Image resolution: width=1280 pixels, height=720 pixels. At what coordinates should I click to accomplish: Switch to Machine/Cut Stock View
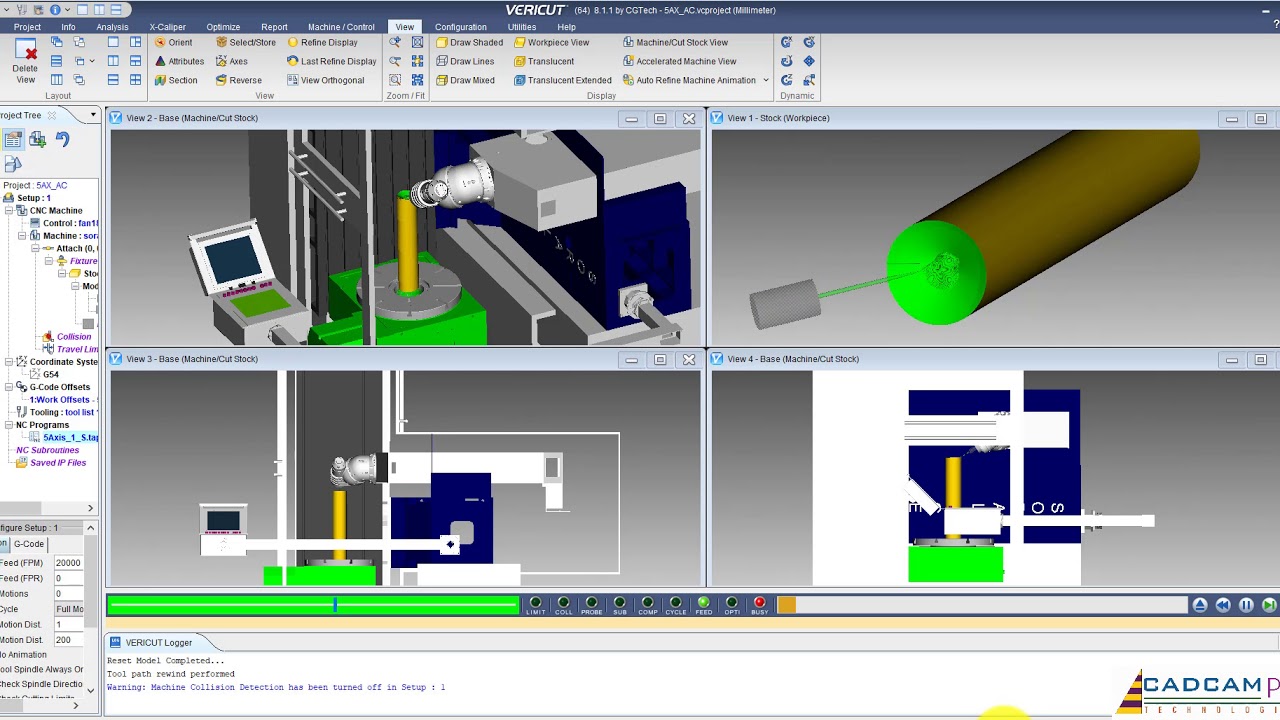click(675, 43)
